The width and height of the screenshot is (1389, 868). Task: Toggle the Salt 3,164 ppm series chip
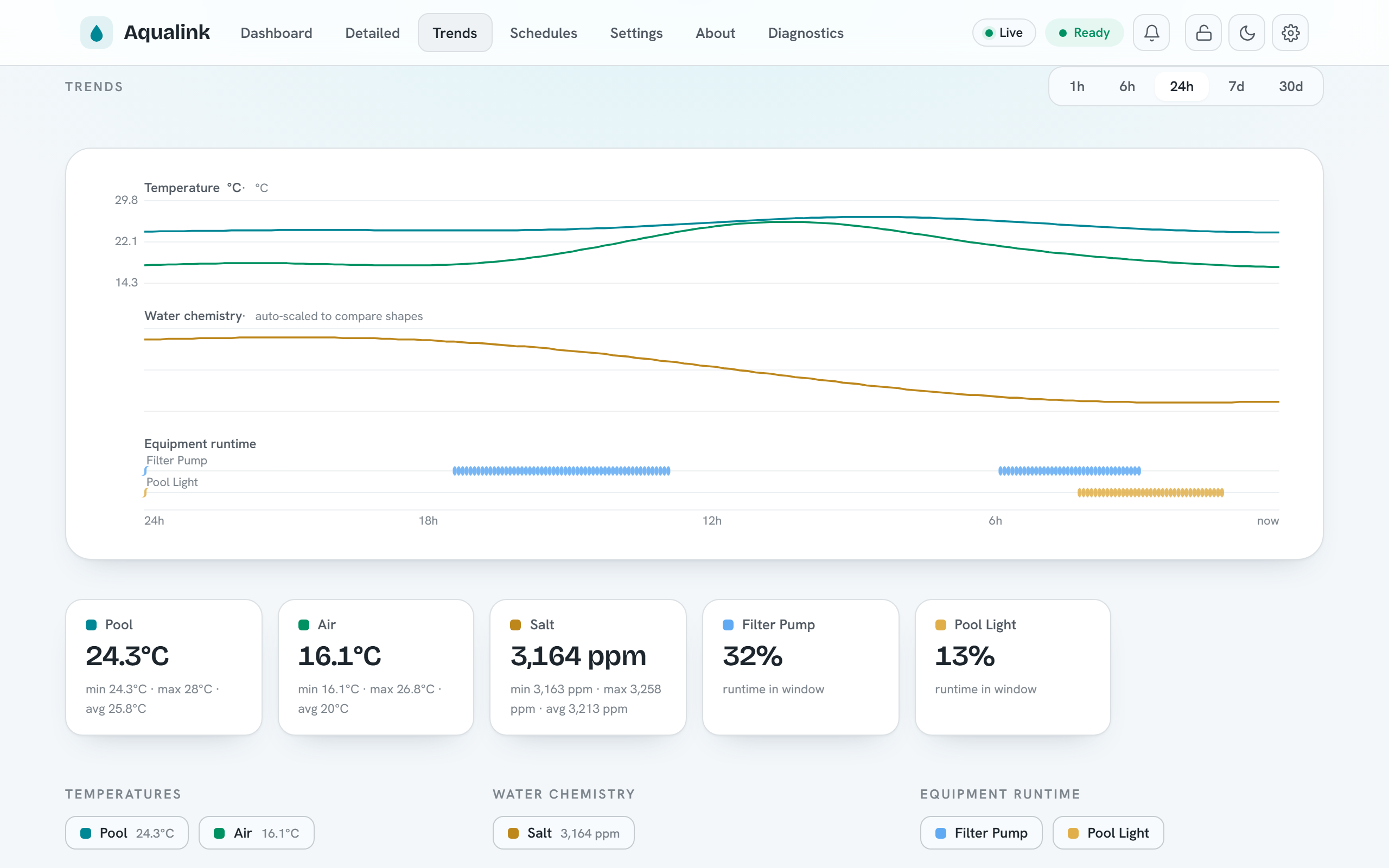564,833
